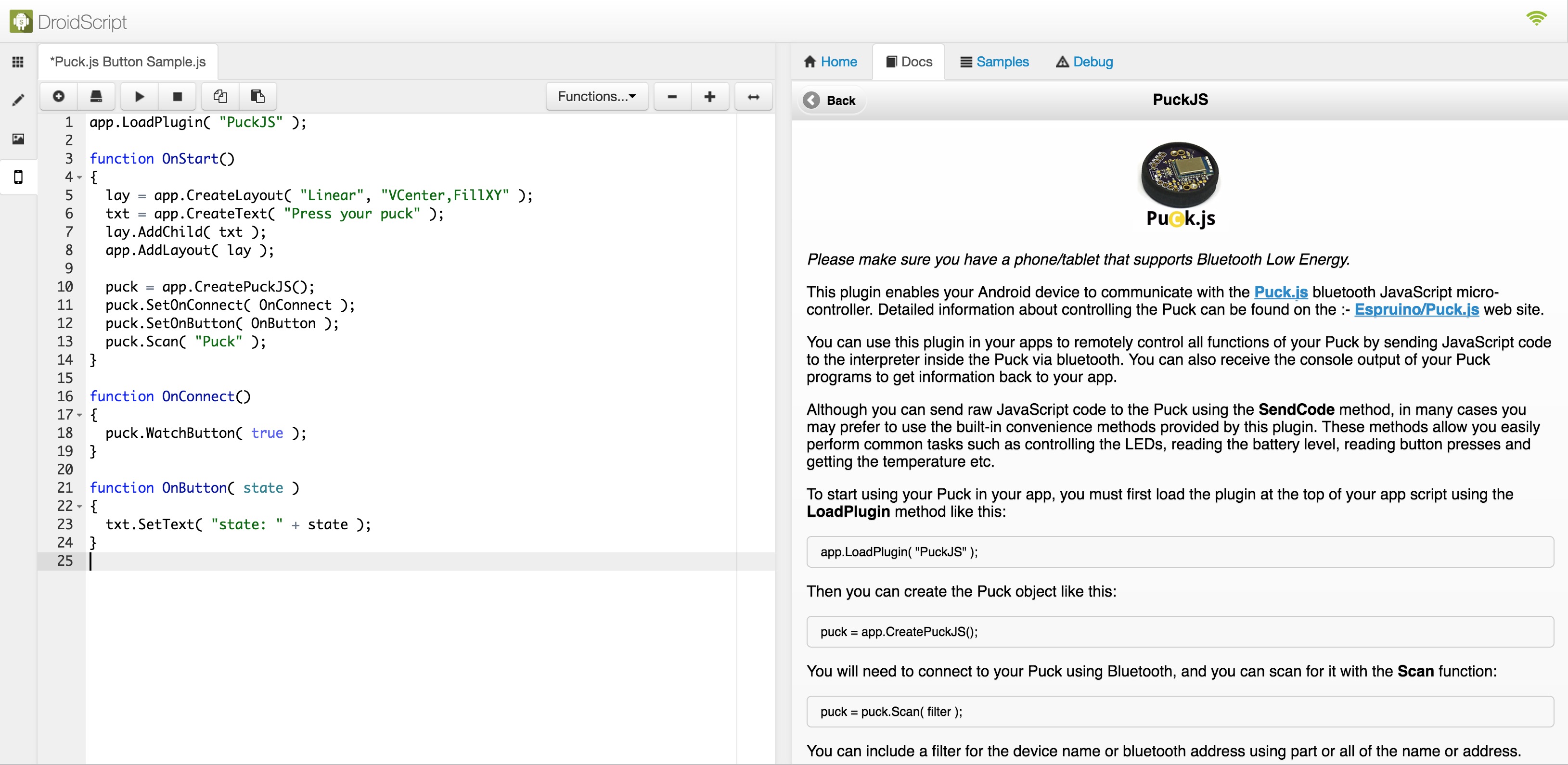Click the 'function OnStart()' code line
1568x765 pixels.
(162, 159)
